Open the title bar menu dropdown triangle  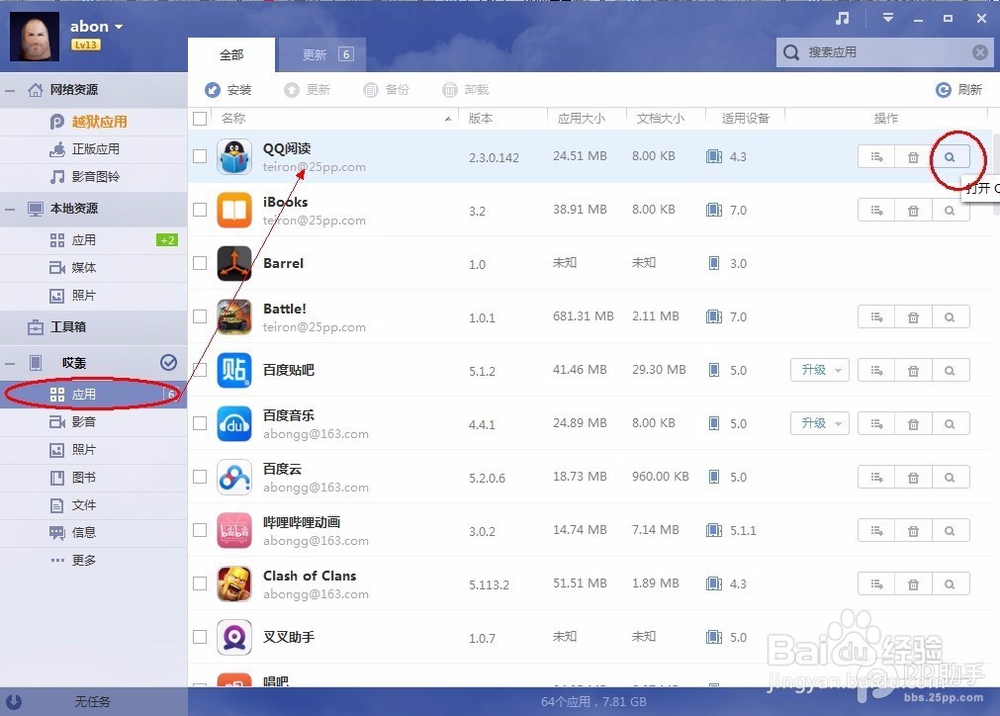(888, 18)
